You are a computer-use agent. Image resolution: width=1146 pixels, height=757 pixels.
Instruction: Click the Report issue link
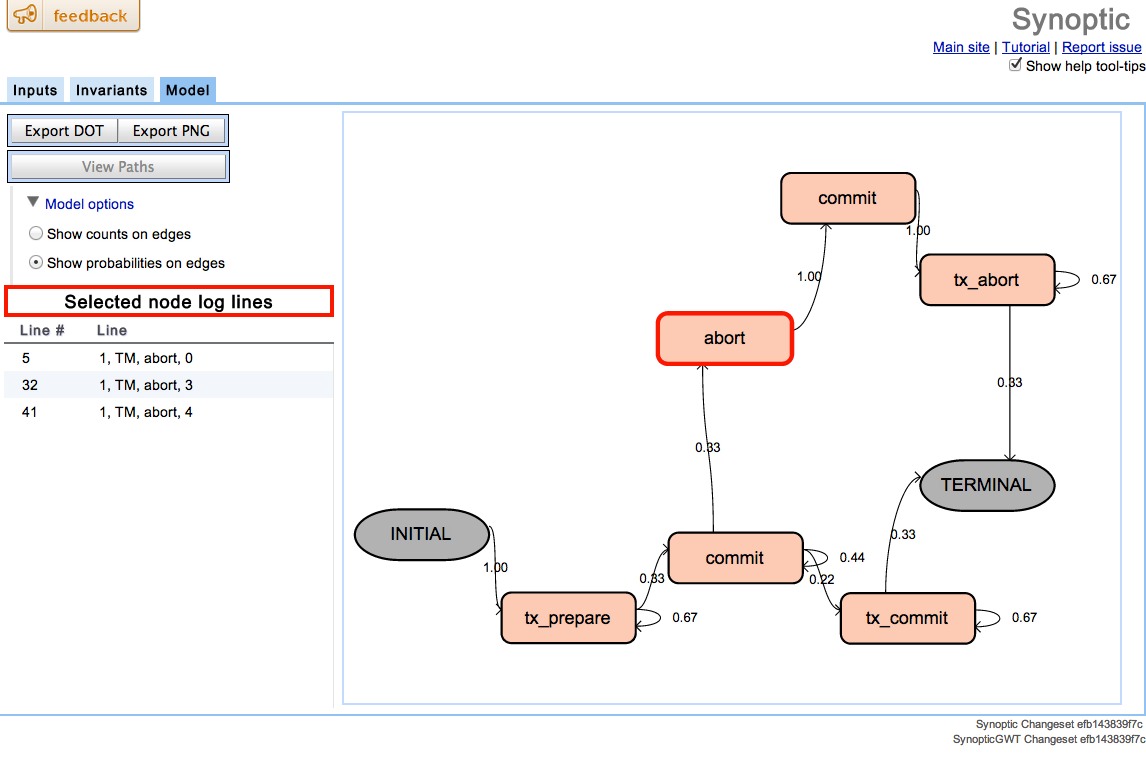click(x=1101, y=47)
